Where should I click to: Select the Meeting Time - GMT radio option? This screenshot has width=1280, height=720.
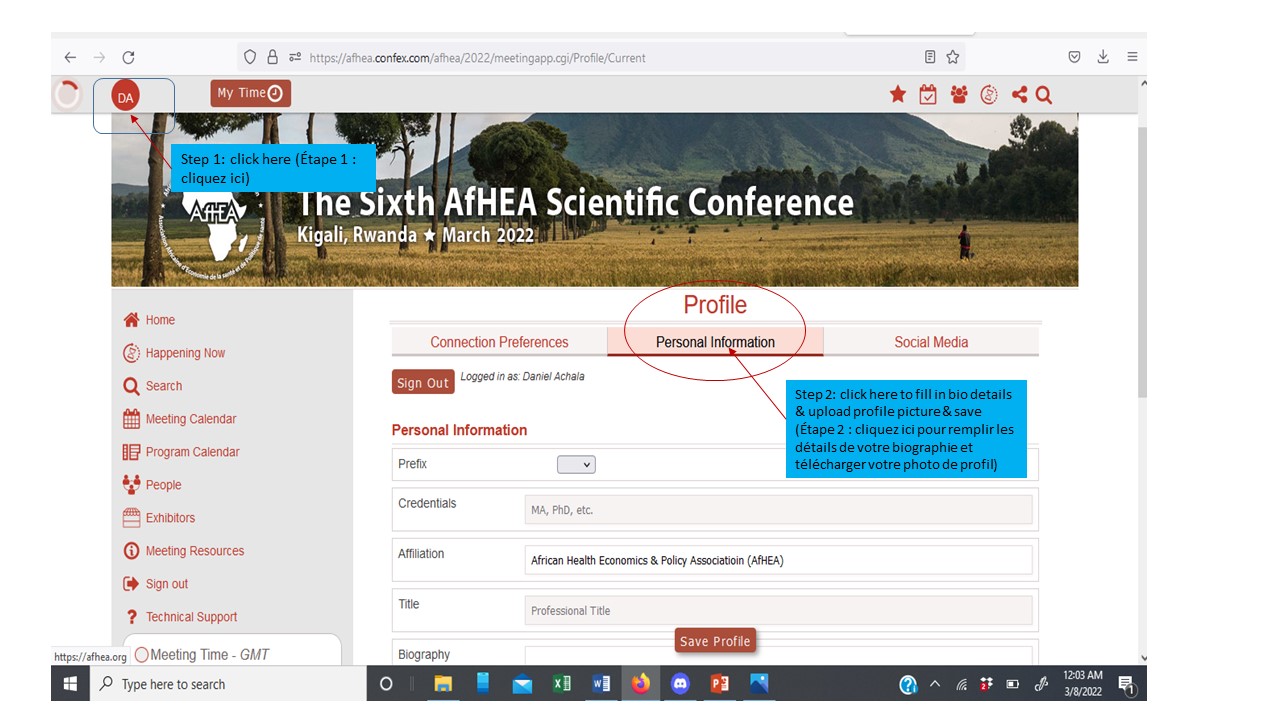point(141,655)
